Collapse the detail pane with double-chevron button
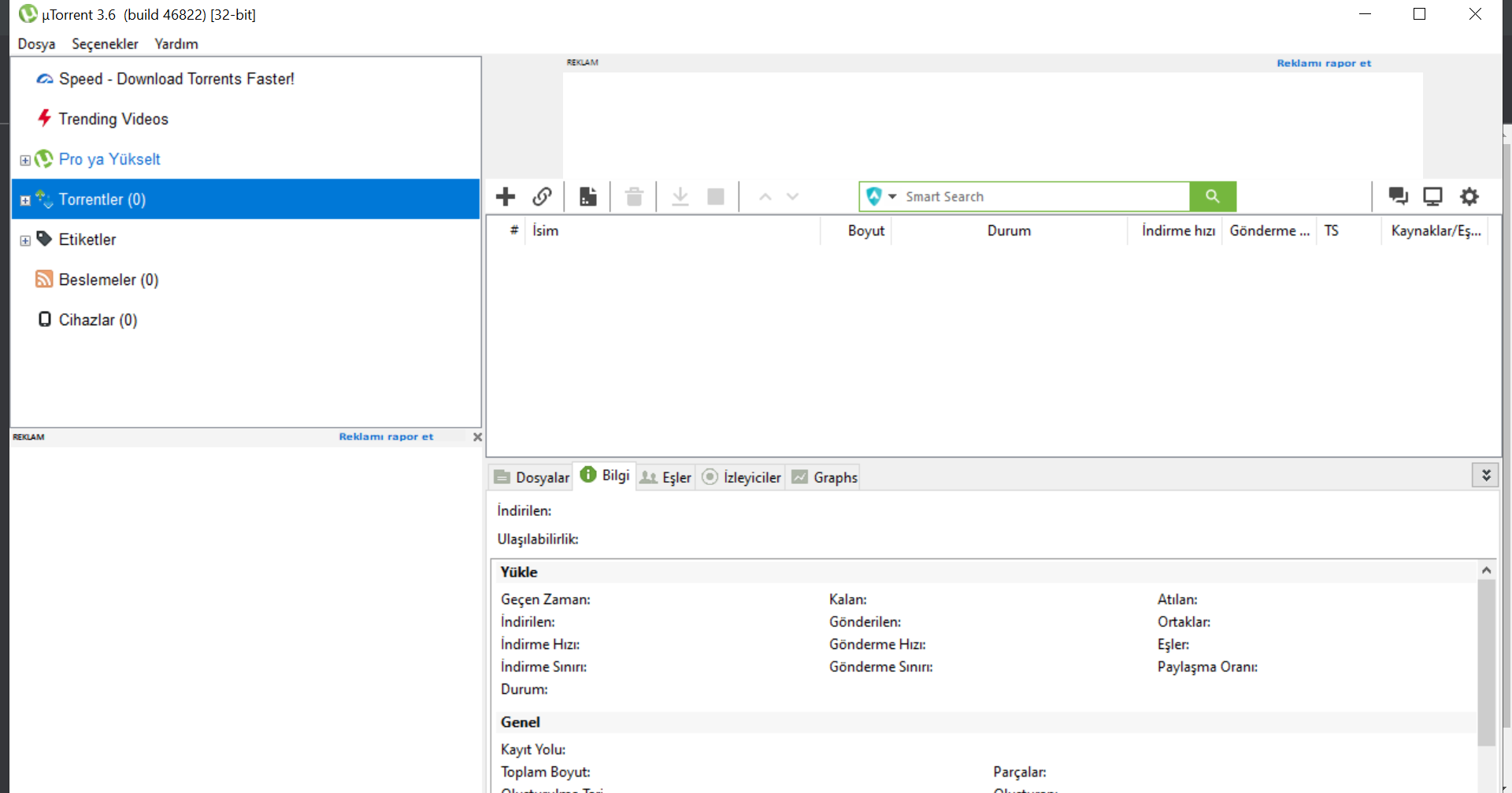The image size is (1512, 793). coord(1485,475)
